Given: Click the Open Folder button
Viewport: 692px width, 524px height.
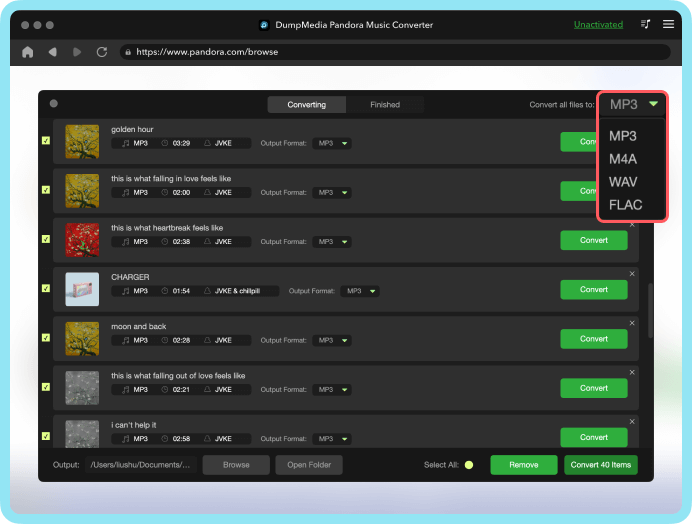Looking at the screenshot, I should [309, 465].
